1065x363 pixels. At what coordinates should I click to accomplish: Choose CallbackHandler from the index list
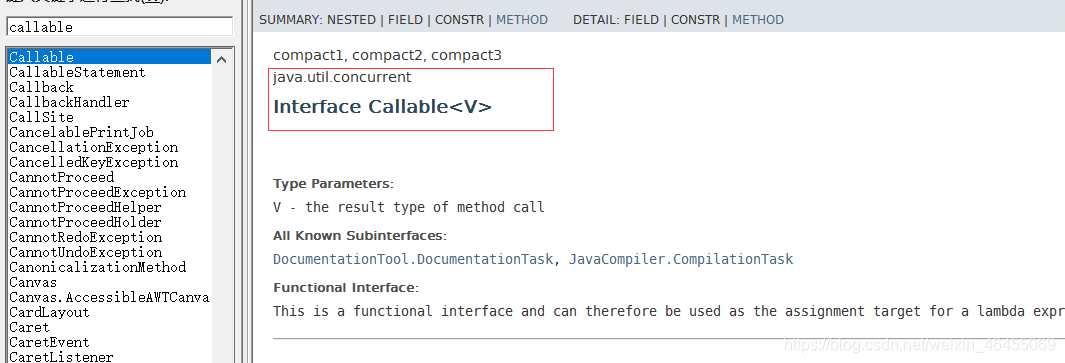[69, 102]
